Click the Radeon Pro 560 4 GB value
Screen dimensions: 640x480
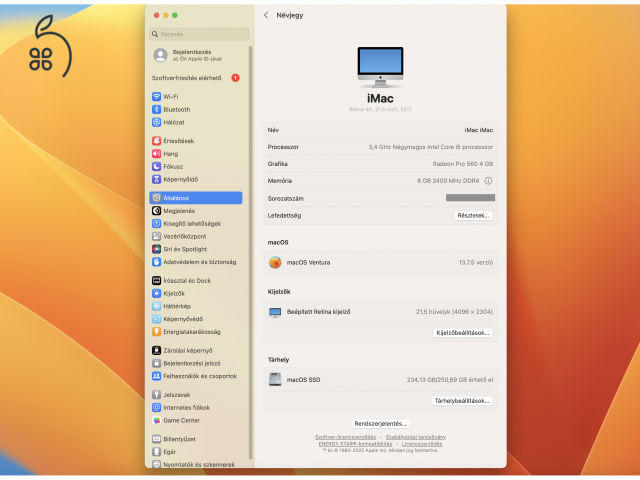[x=462, y=164]
